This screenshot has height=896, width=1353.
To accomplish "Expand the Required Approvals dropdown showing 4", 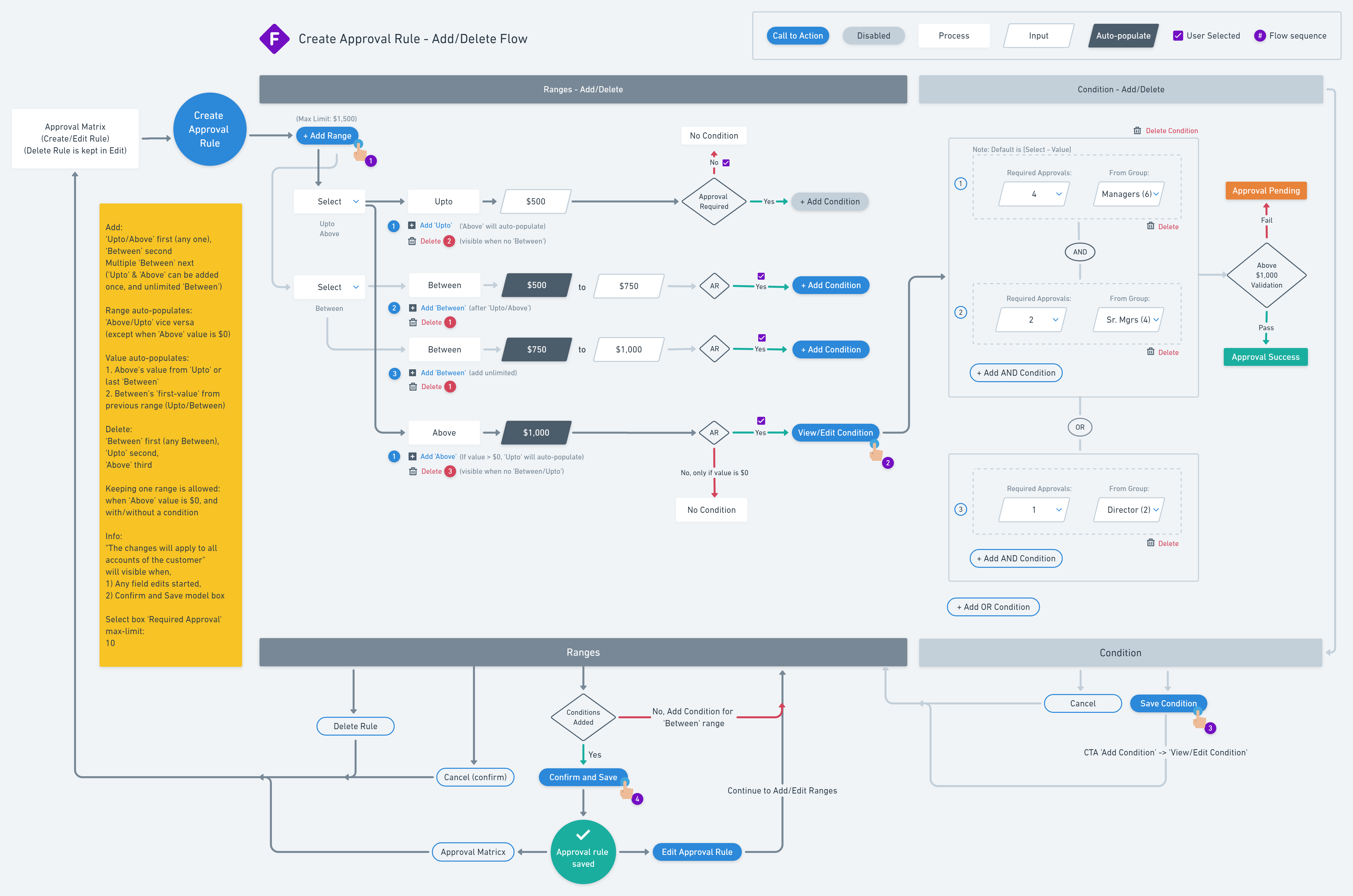I will point(1034,194).
